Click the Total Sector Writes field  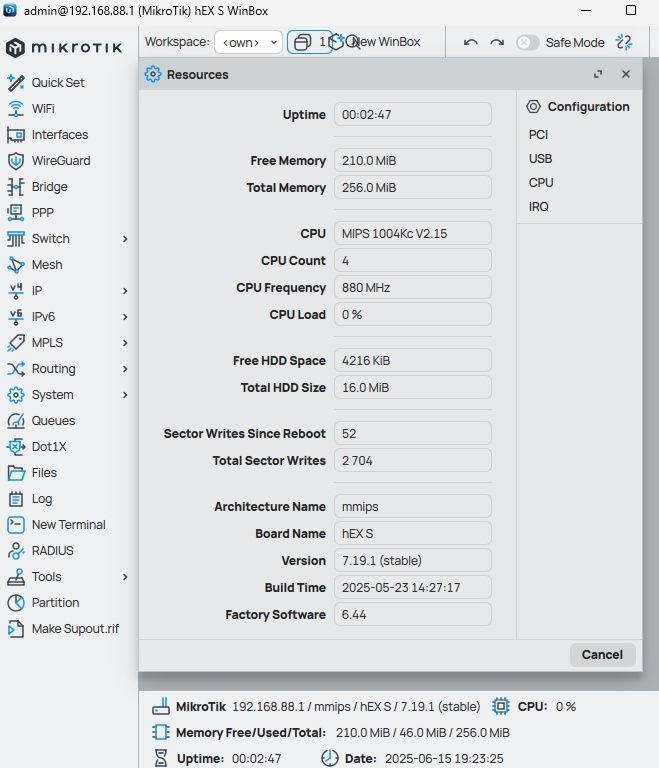tap(413, 460)
